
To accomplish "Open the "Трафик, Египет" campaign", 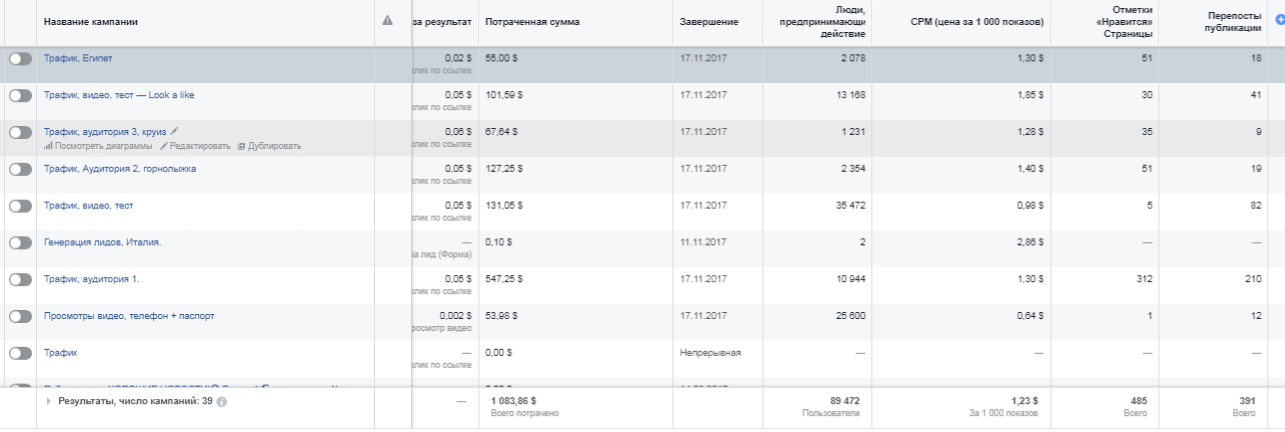I will point(78,58).
